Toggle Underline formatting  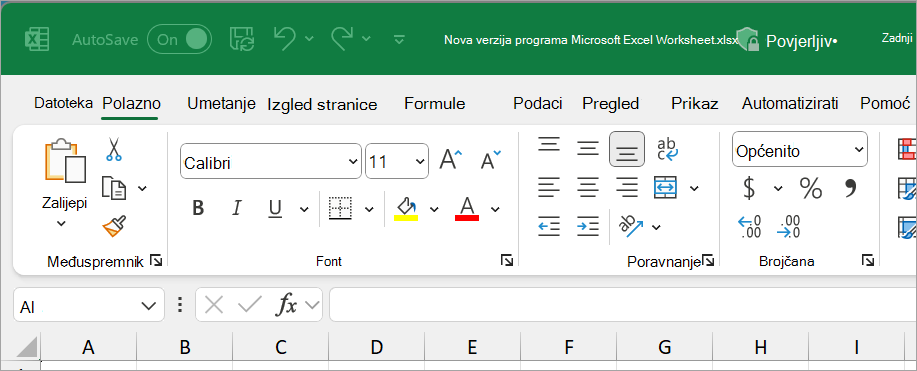pyautogui.click(x=275, y=208)
